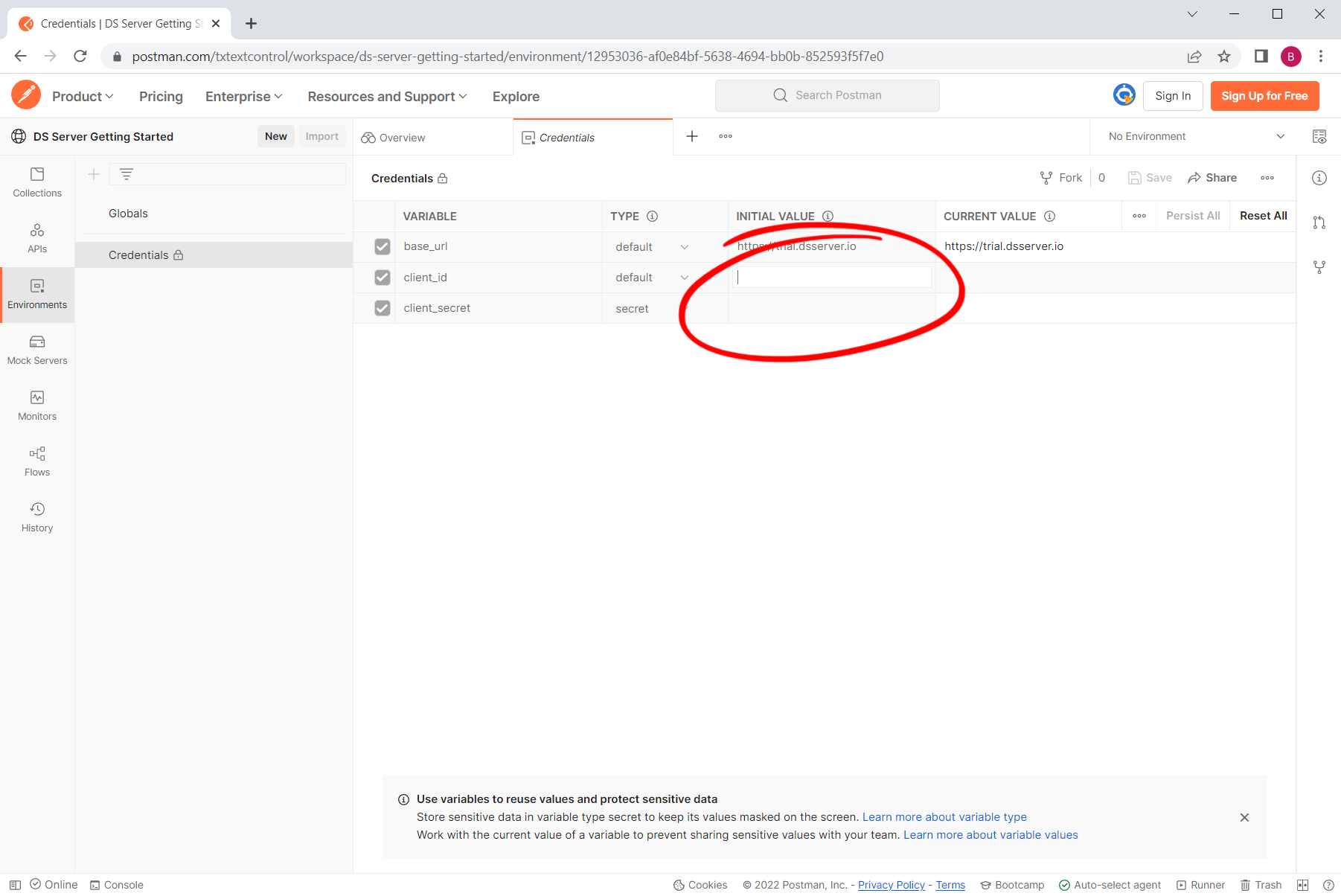Open Console in status bar

click(x=117, y=885)
